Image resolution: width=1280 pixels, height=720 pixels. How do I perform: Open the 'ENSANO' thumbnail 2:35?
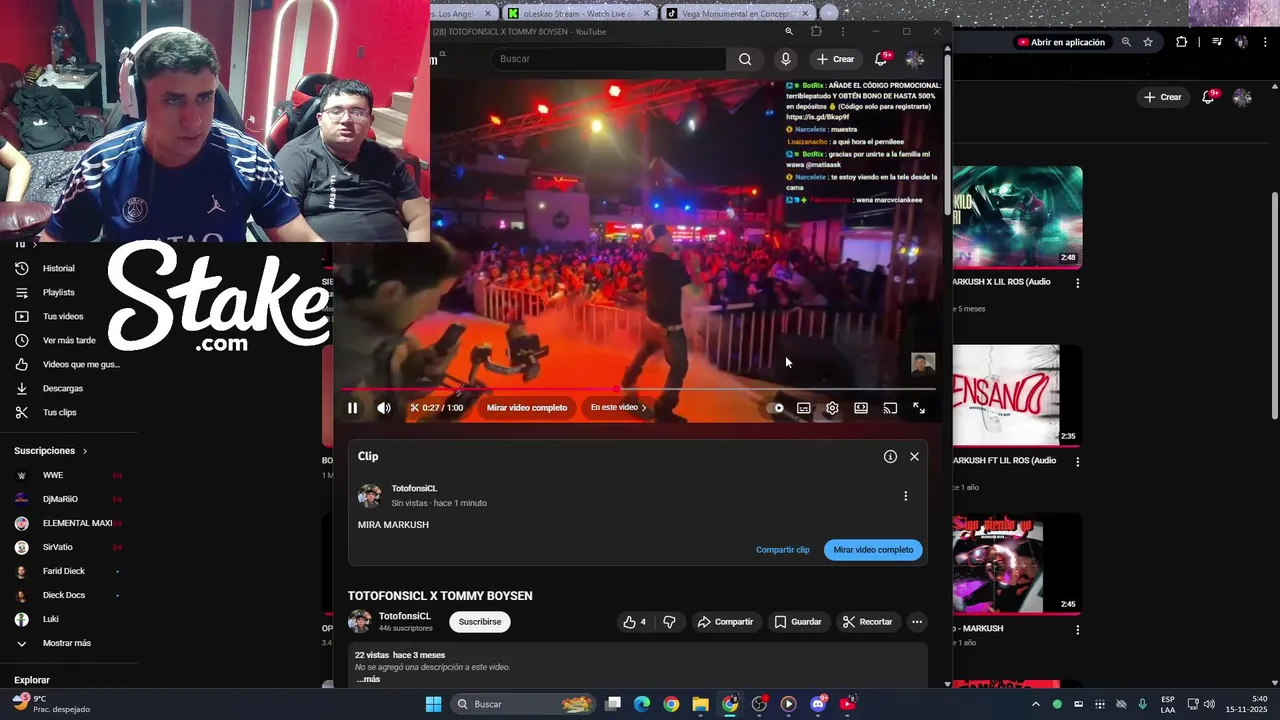[x=1017, y=396]
